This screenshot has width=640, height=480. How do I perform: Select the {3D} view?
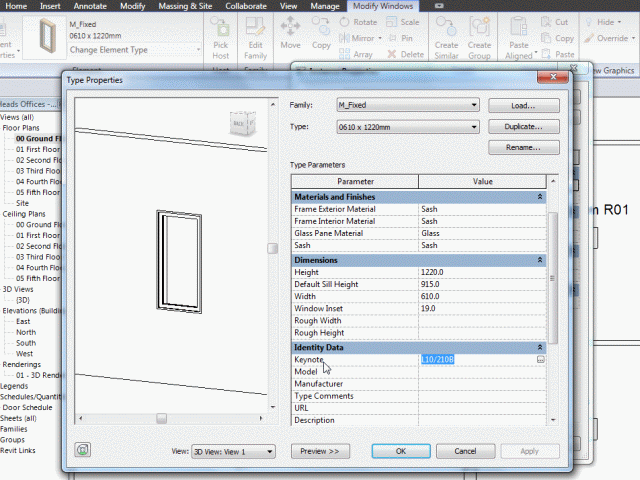coord(23,300)
